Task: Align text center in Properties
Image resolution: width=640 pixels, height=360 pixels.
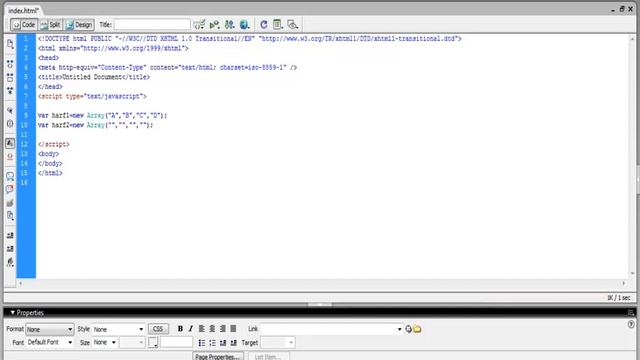Action: [212, 329]
